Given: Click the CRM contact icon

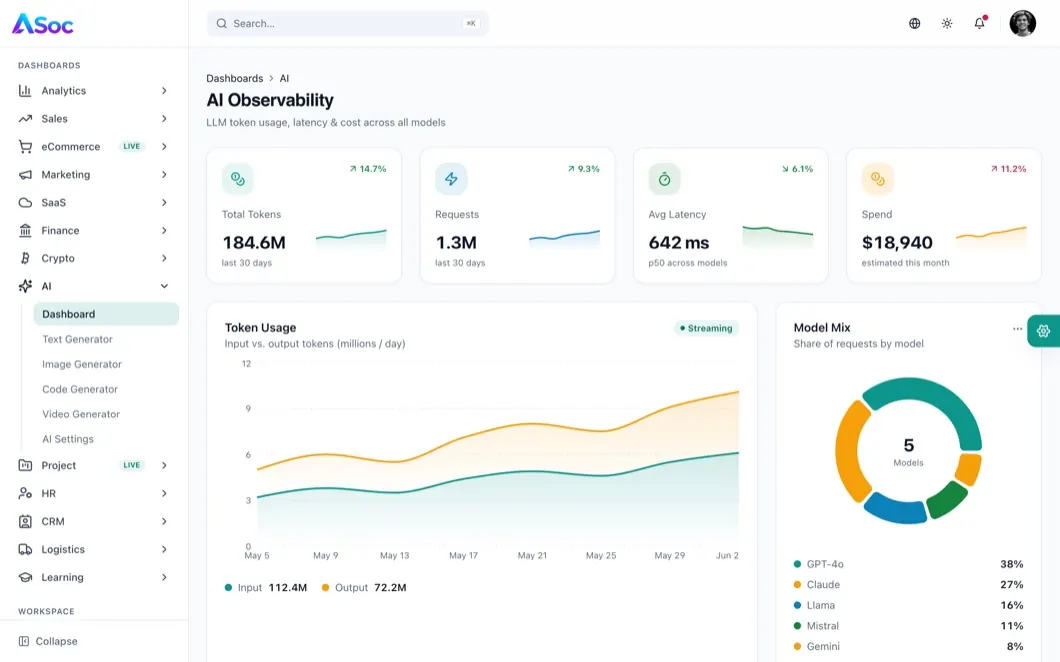Looking at the screenshot, I should [x=25, y=521].
